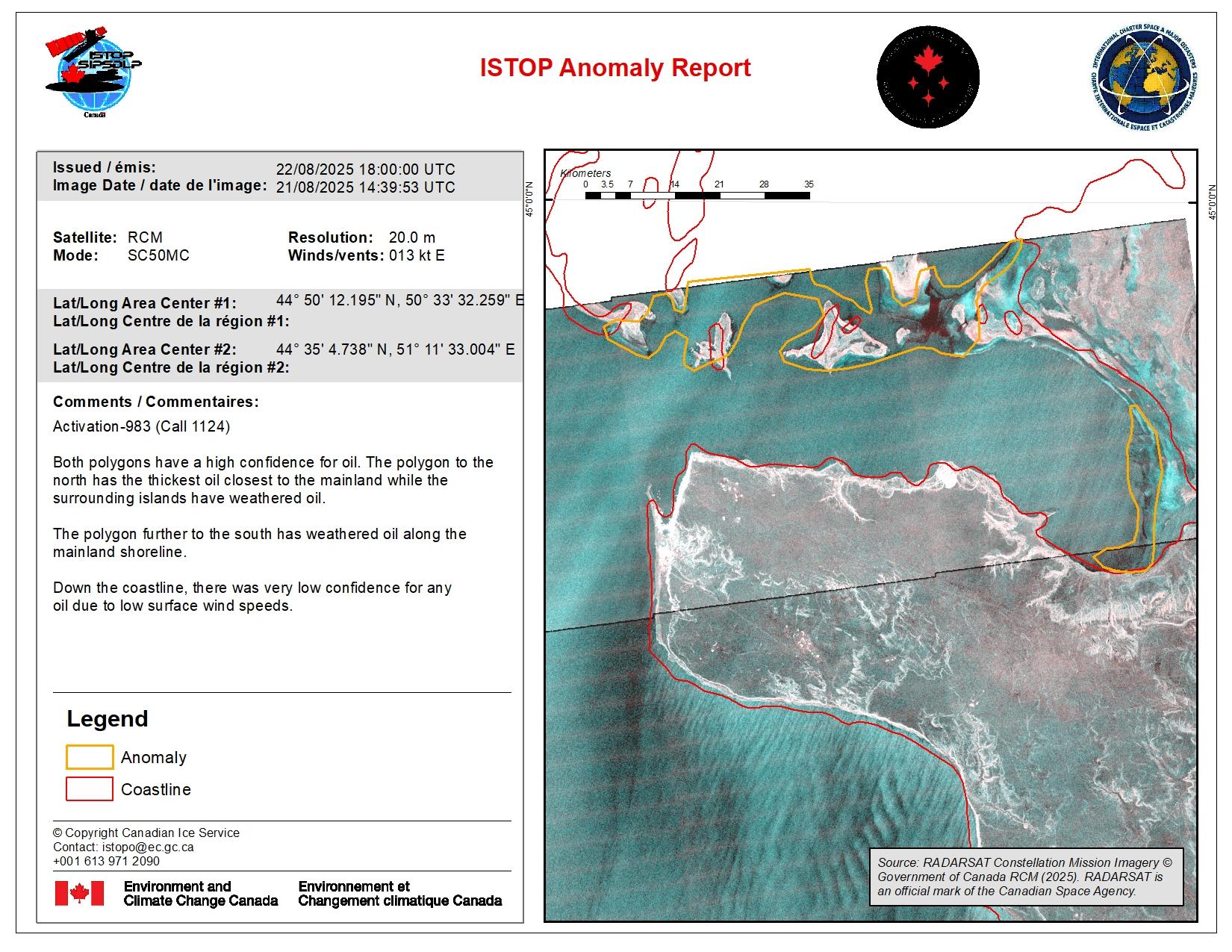The height and width of the screenshot is (952, 1232).
Task: Select the Image Date timestamp value
Action: pos(365,187)
